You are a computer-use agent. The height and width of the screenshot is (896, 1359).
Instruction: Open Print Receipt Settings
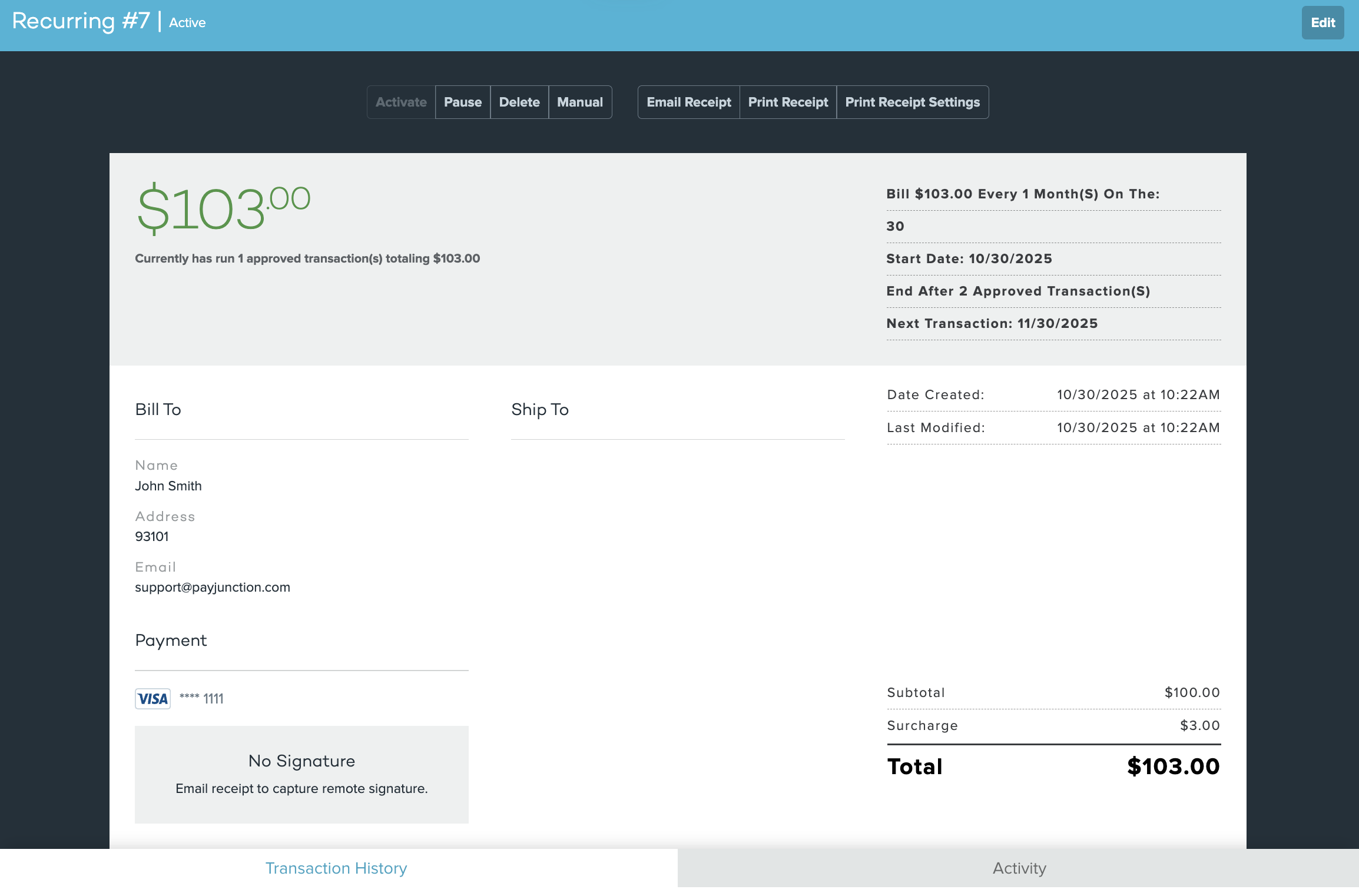pos(913,102)
